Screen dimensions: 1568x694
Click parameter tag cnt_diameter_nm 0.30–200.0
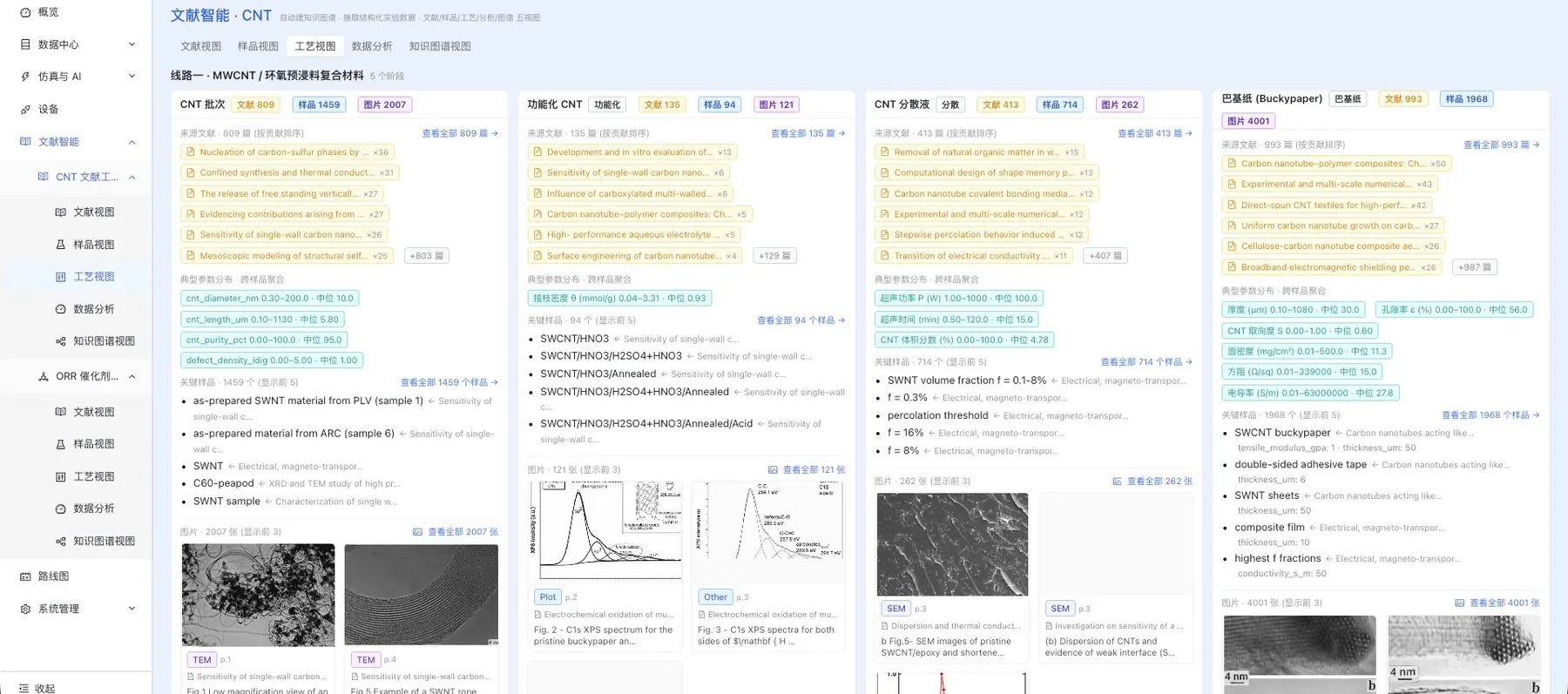[x=270, y=299]
